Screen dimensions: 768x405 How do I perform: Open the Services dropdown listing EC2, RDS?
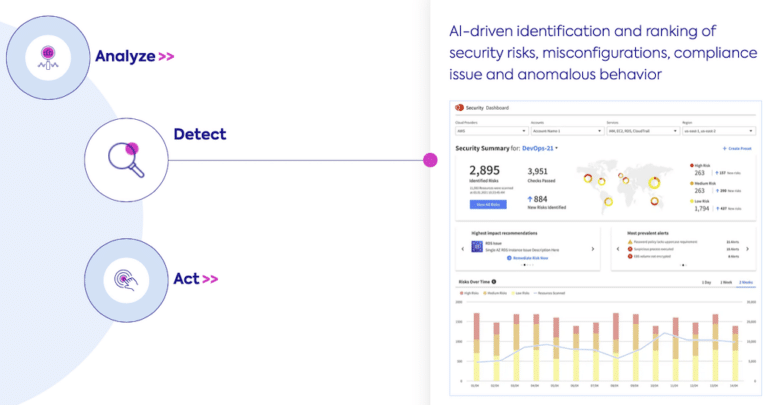coord(643,131)
